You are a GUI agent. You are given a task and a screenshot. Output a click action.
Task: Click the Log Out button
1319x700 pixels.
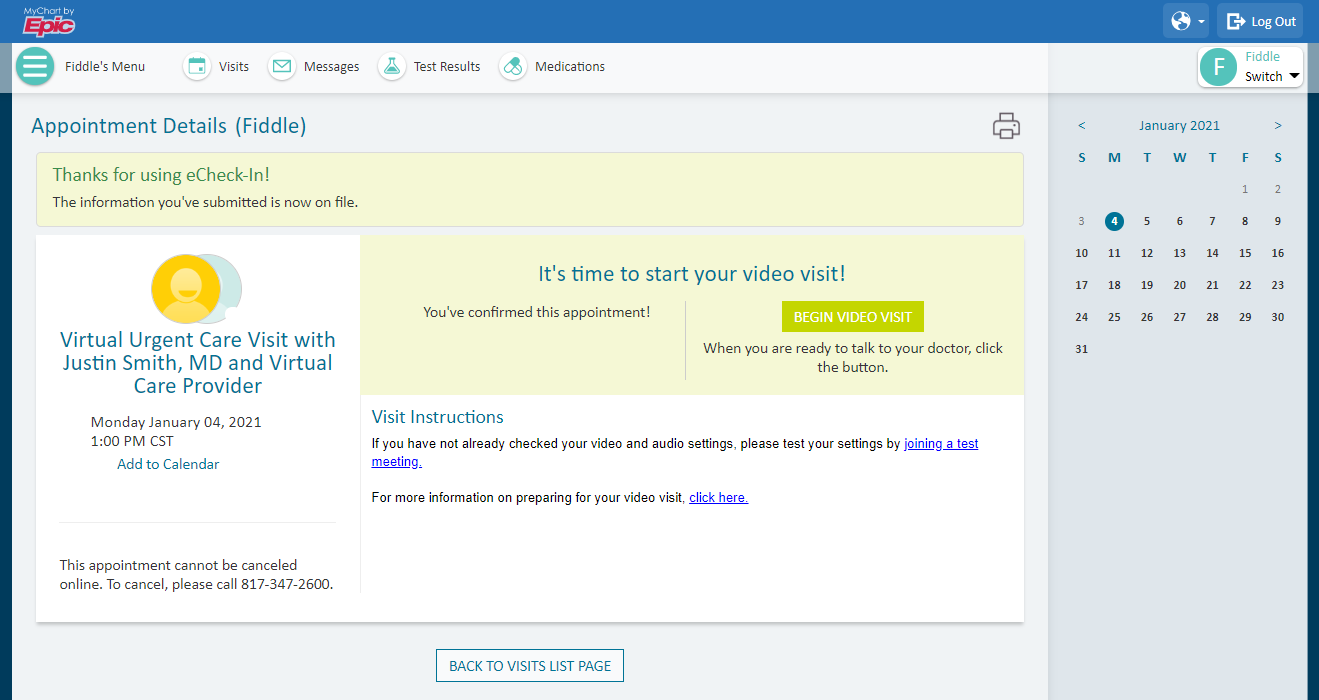coord(1260,21)
